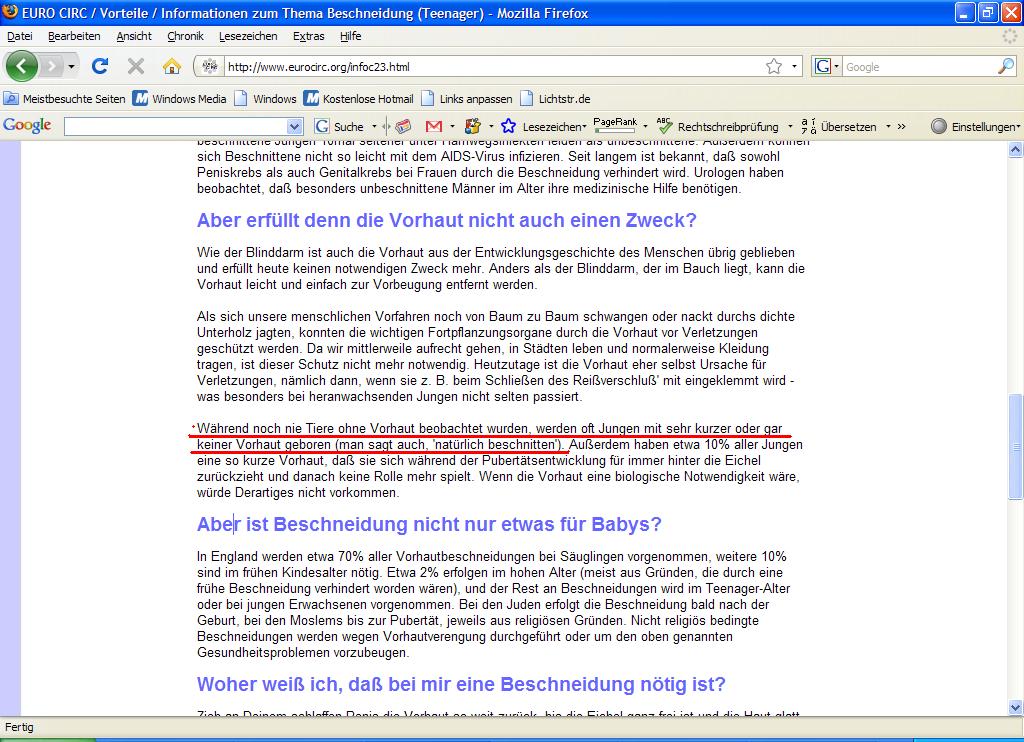Open the Chronik menu
Screen dimensions: 1024x742
185,36
